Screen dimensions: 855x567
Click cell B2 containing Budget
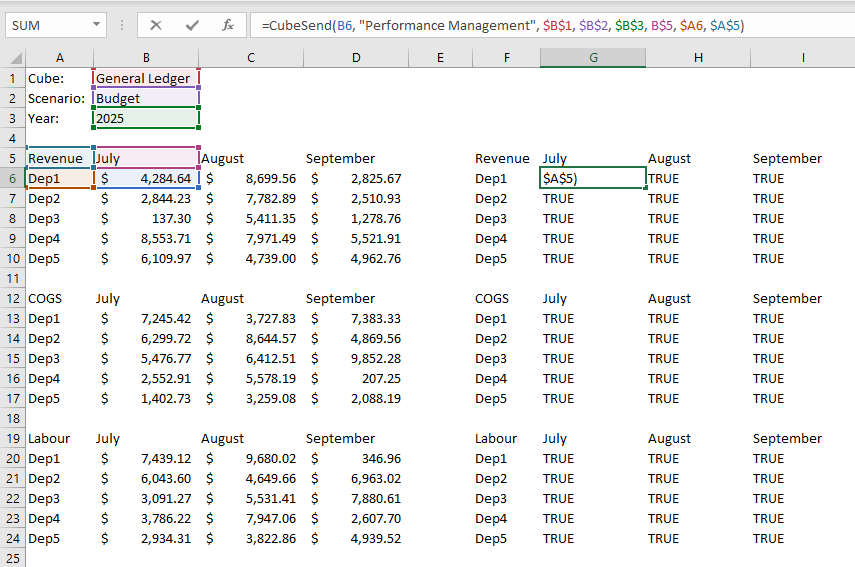(x=146, y=98)
